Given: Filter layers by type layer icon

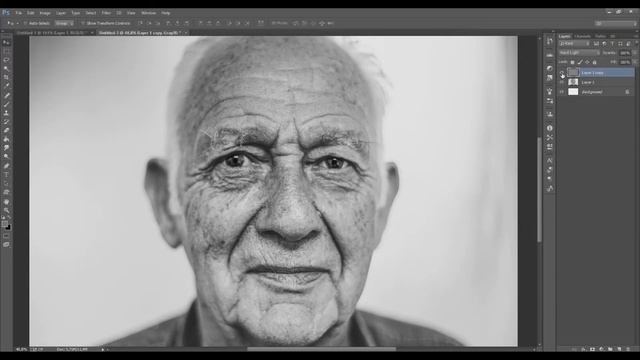Looking at the screenshot, I should click(612, 44).
